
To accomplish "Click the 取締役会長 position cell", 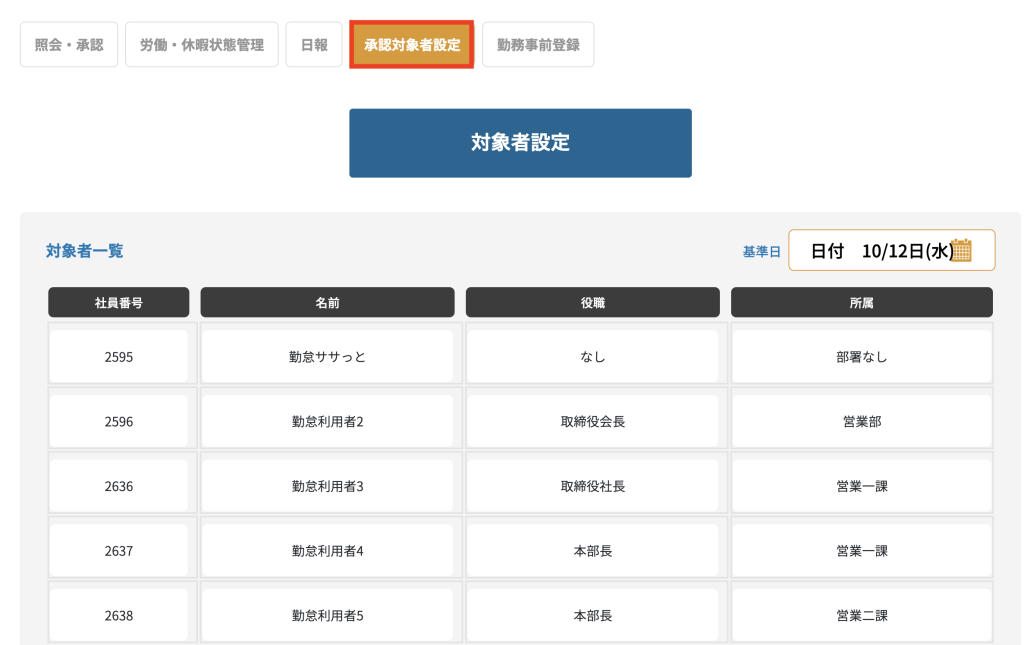I will tap(593, 421).
